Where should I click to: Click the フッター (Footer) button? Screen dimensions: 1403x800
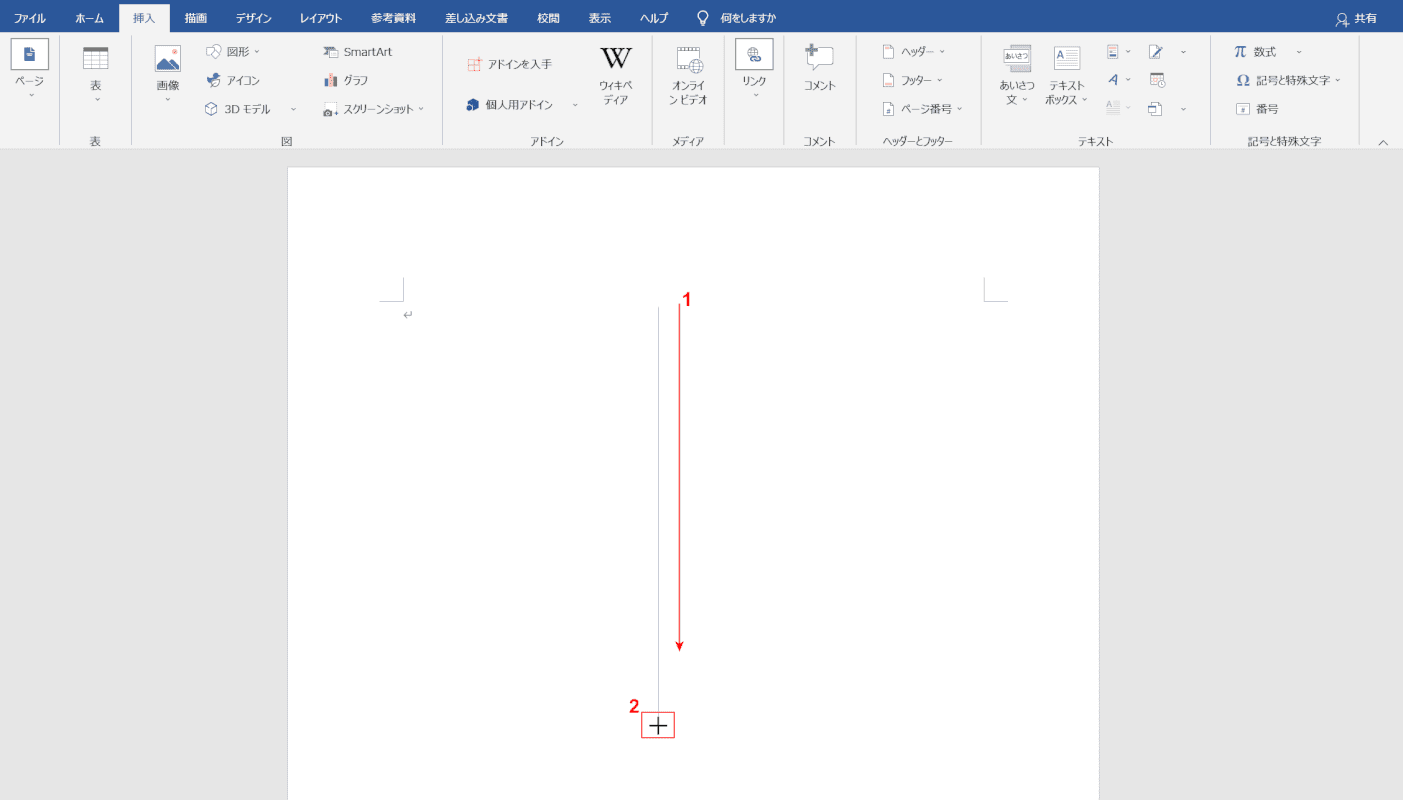[912, 80]
